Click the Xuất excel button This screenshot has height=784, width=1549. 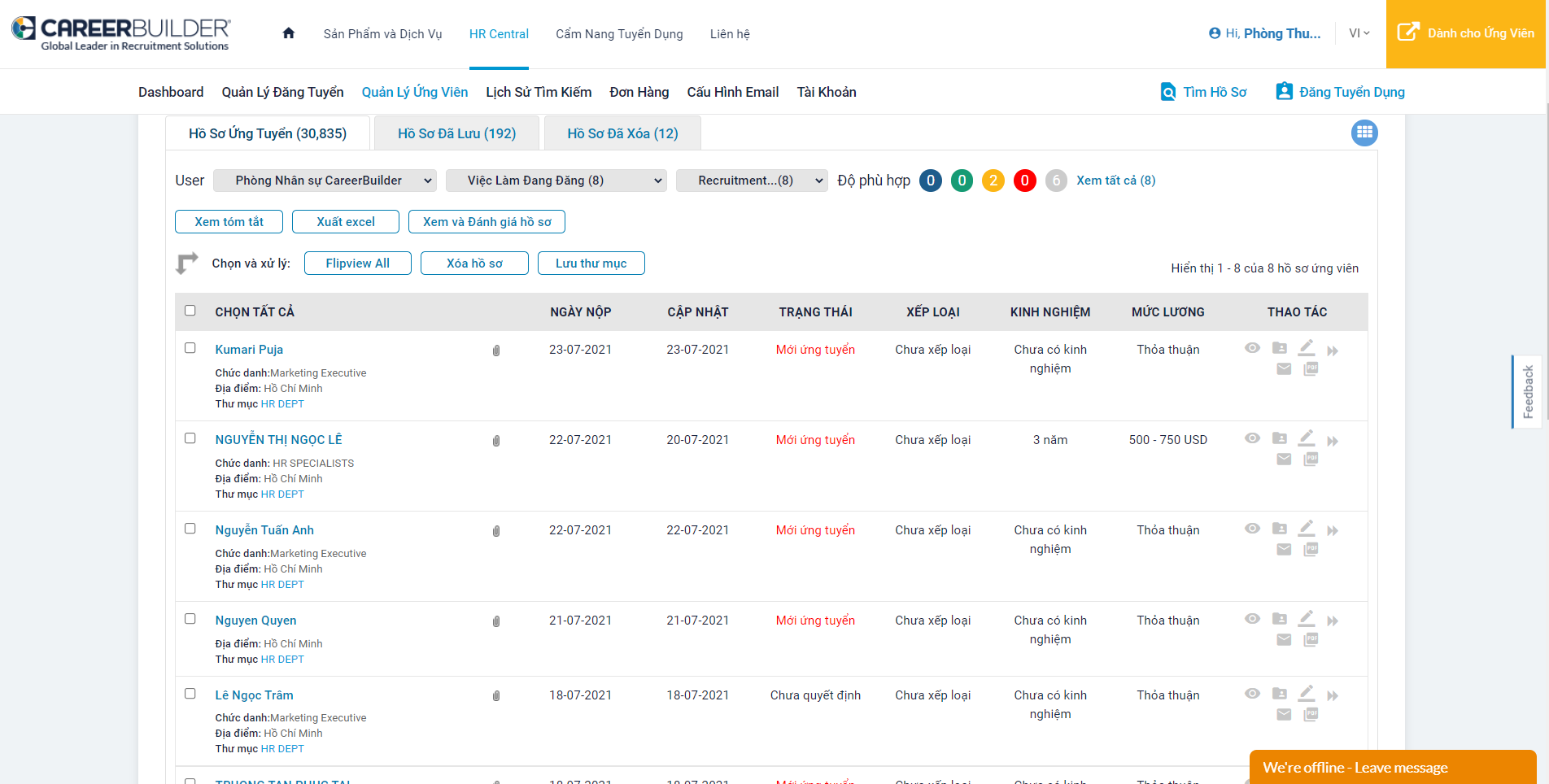pyautogui.click(x=346, y=222)
